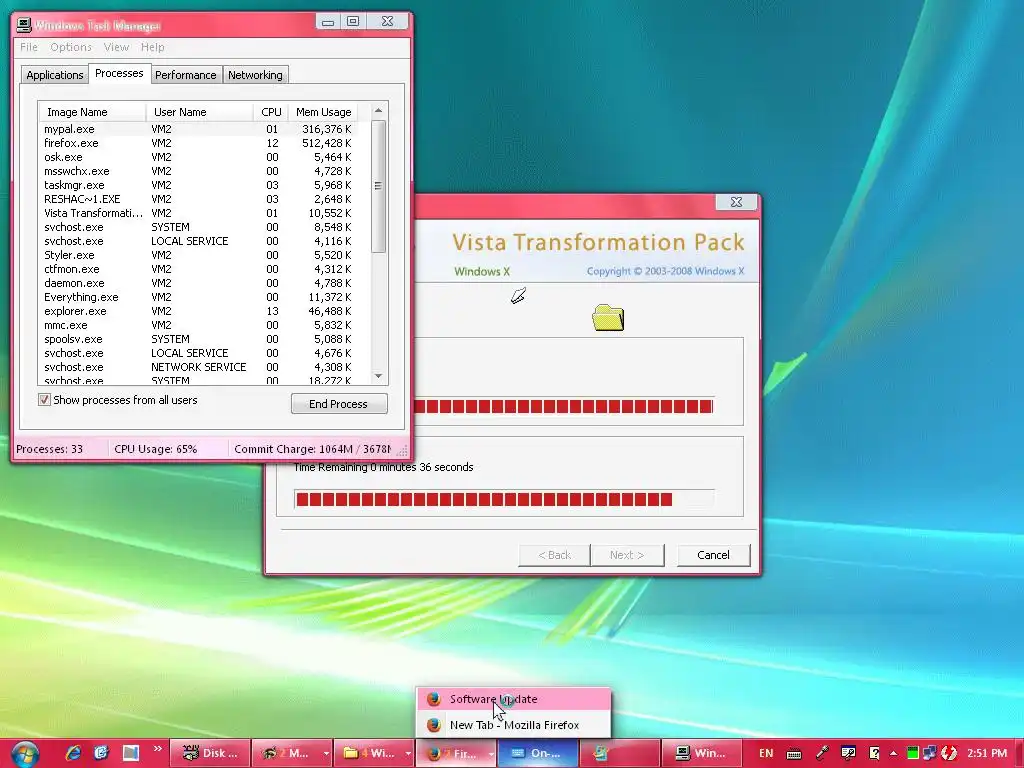
Task: Select the taskmgr.exe process row
Action: [198, 185]
